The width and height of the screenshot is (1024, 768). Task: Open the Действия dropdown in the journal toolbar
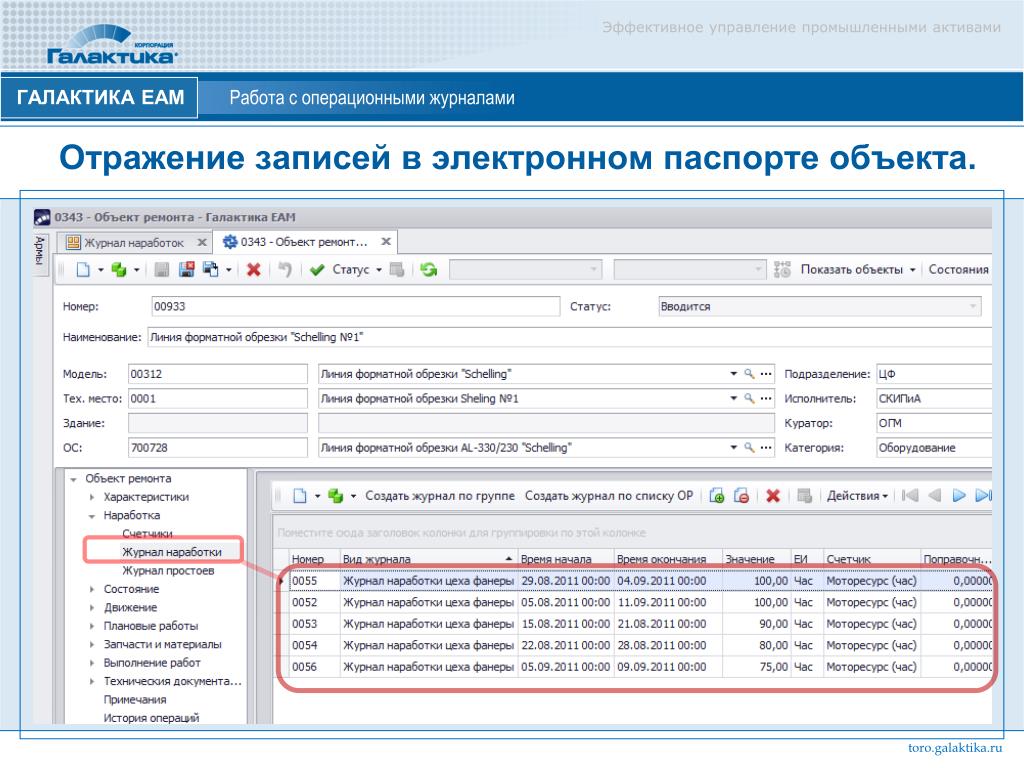point(857,496)
